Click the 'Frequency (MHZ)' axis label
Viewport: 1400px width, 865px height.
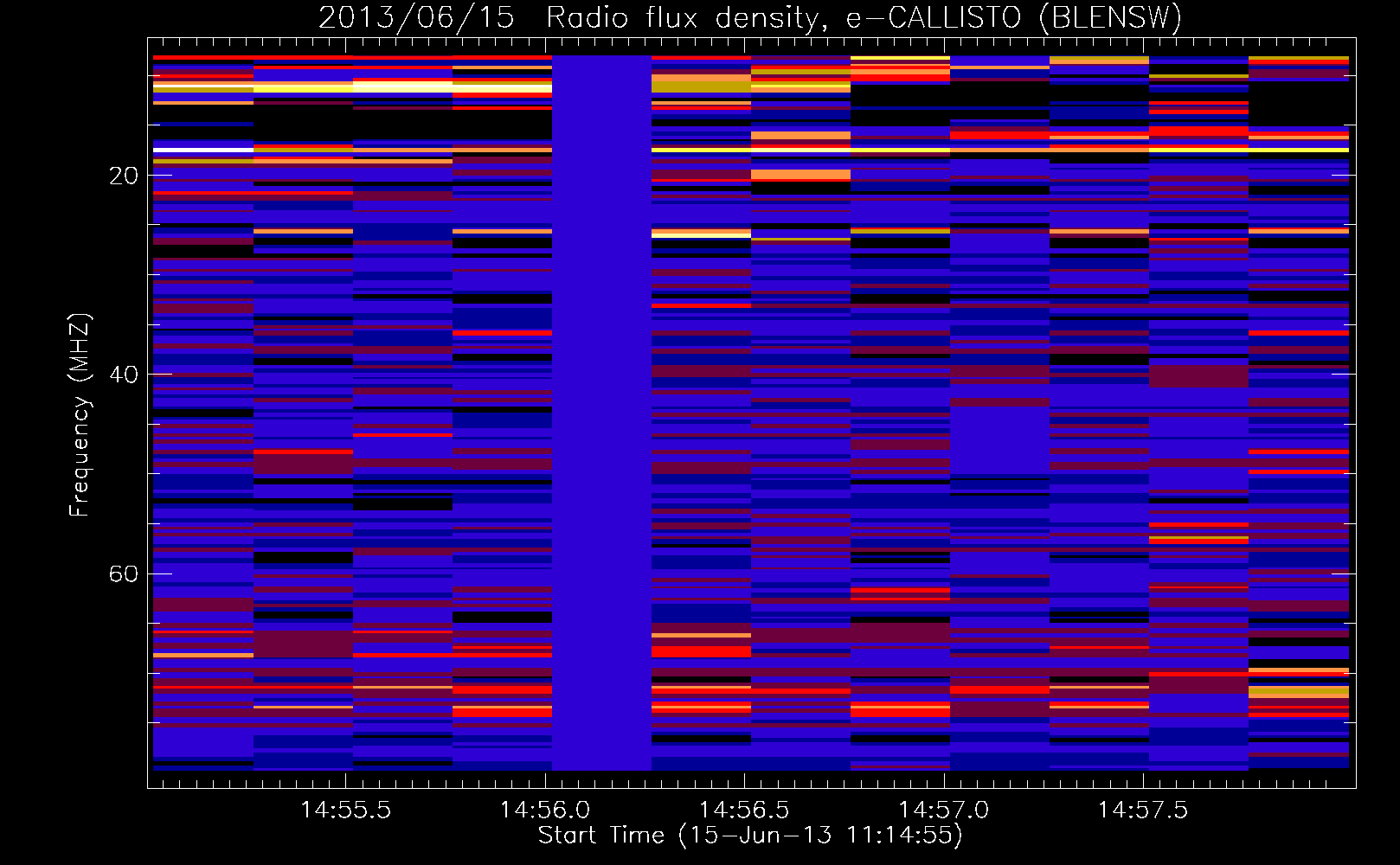(x=80, y=415)
